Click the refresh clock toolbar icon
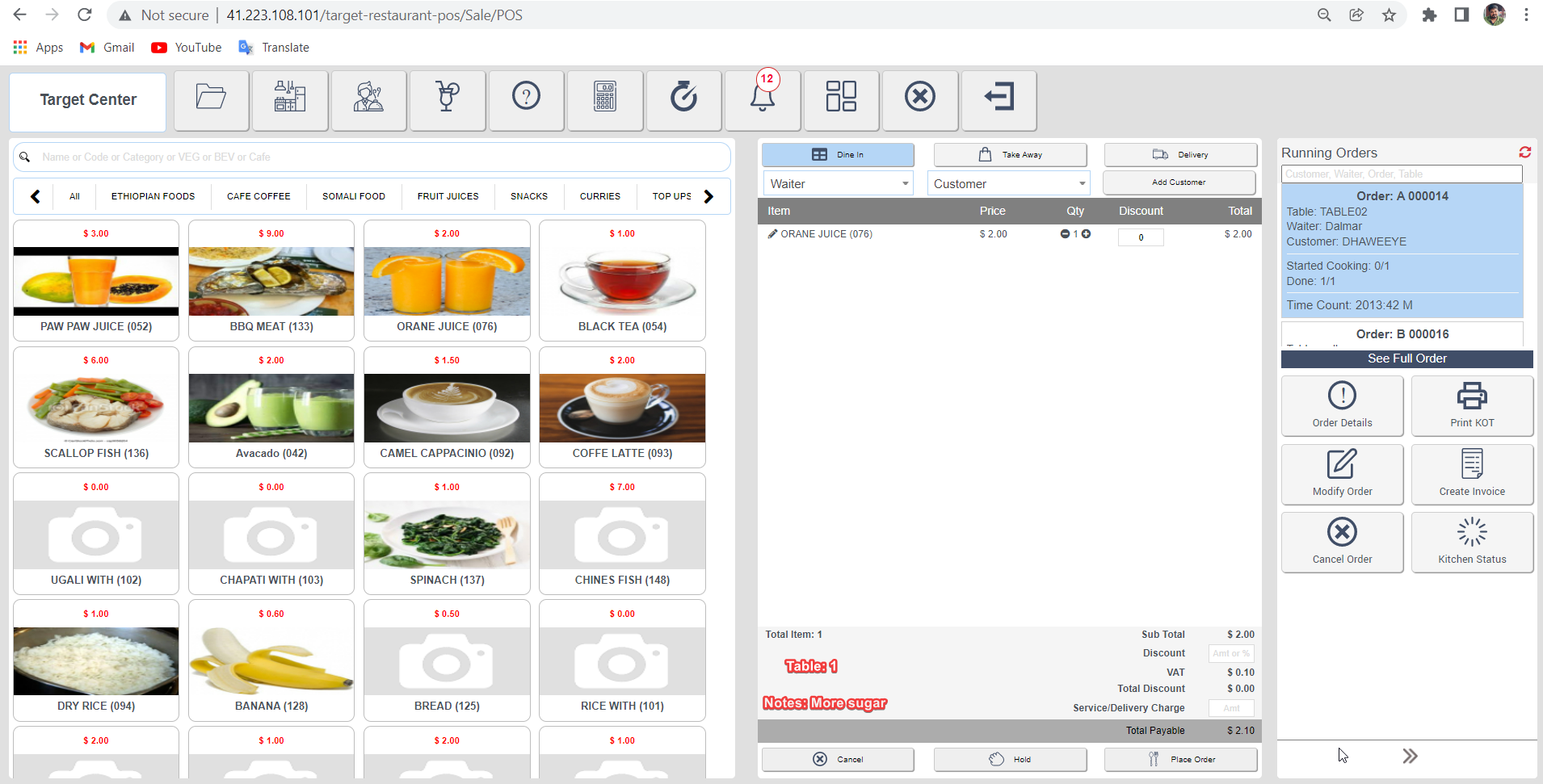This screenshot has width=1543, height=784. 683,100
